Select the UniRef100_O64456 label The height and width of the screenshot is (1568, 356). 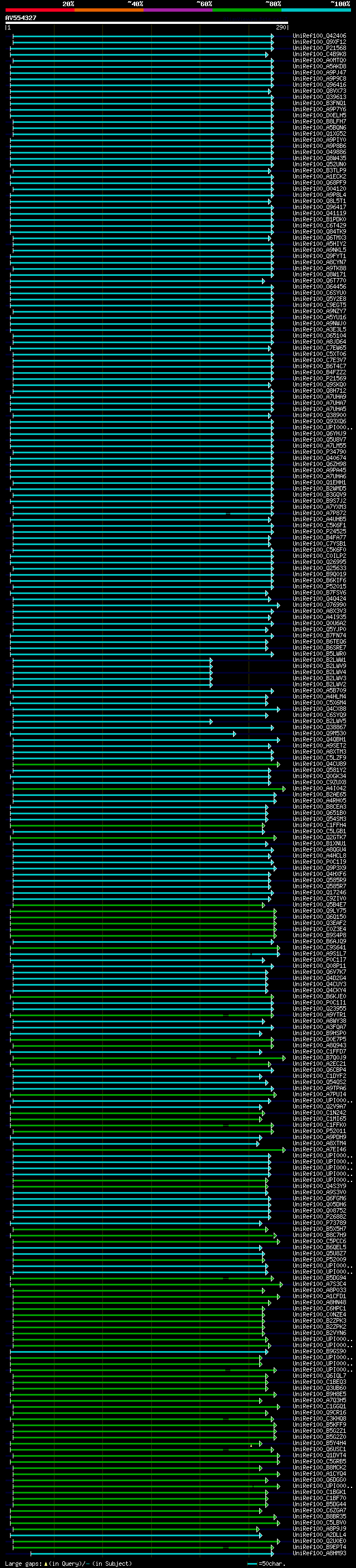319,286
